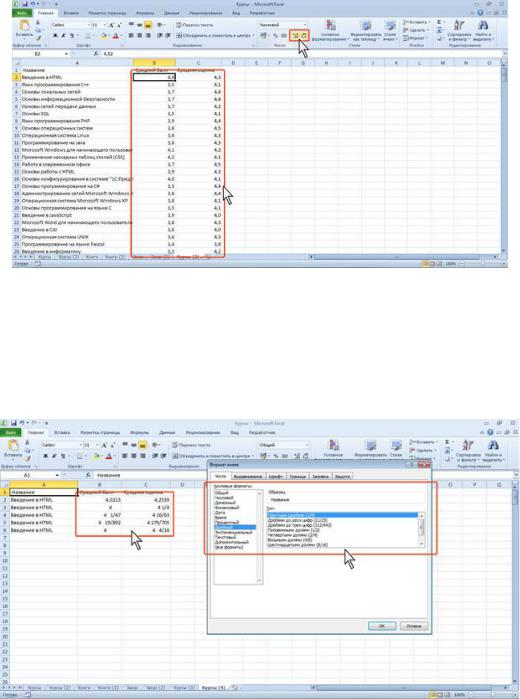The height and width of the screenshot is (699, 520).
Task: Open the Числовой number format dropdown
Action: click(305, 25)
